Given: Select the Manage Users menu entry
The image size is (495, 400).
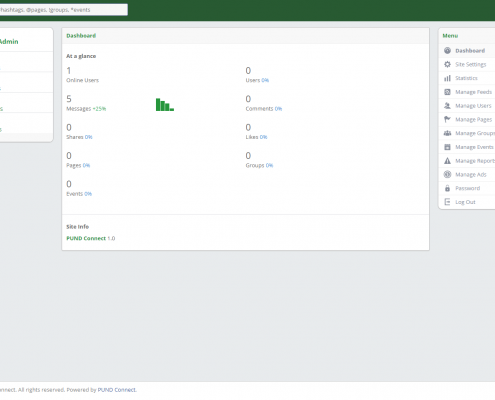Looking at the screenshot, I should coord(467,106).
